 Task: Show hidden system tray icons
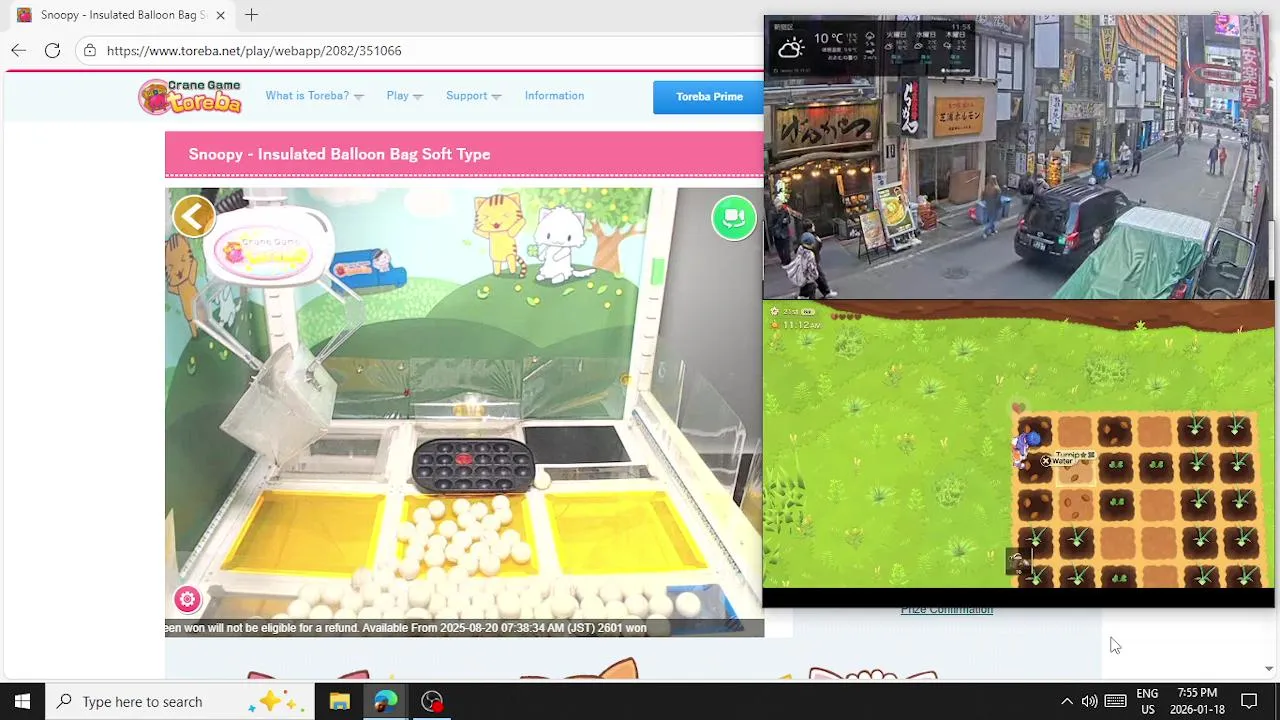click(x=1066, y=702)
